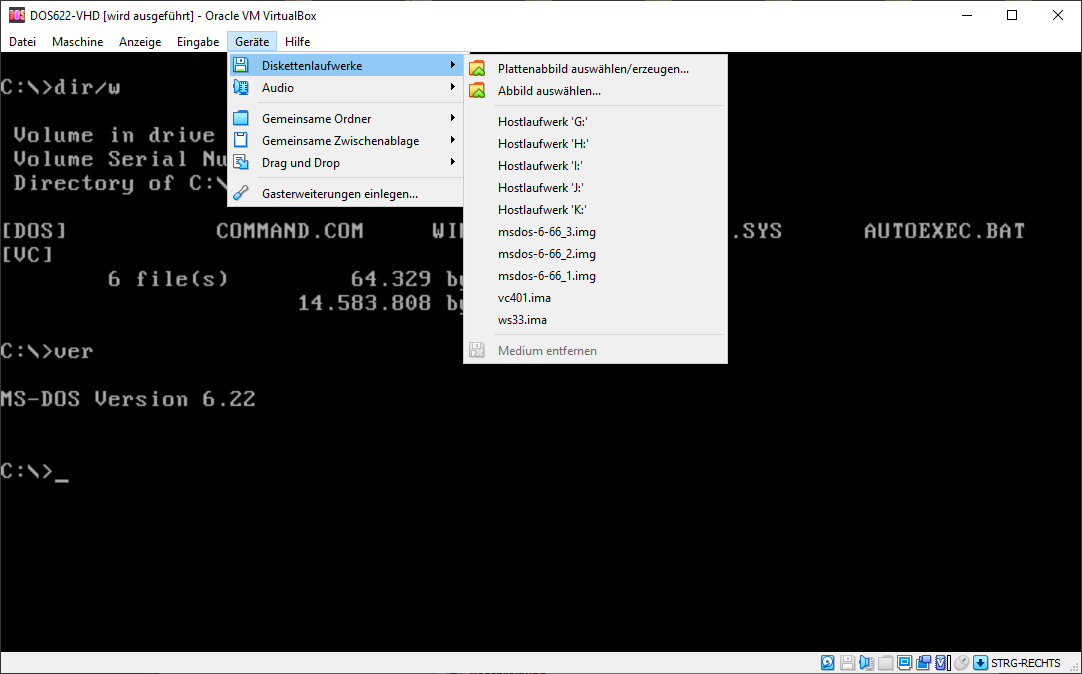Click the resize grip at status bar corner

1073,666
